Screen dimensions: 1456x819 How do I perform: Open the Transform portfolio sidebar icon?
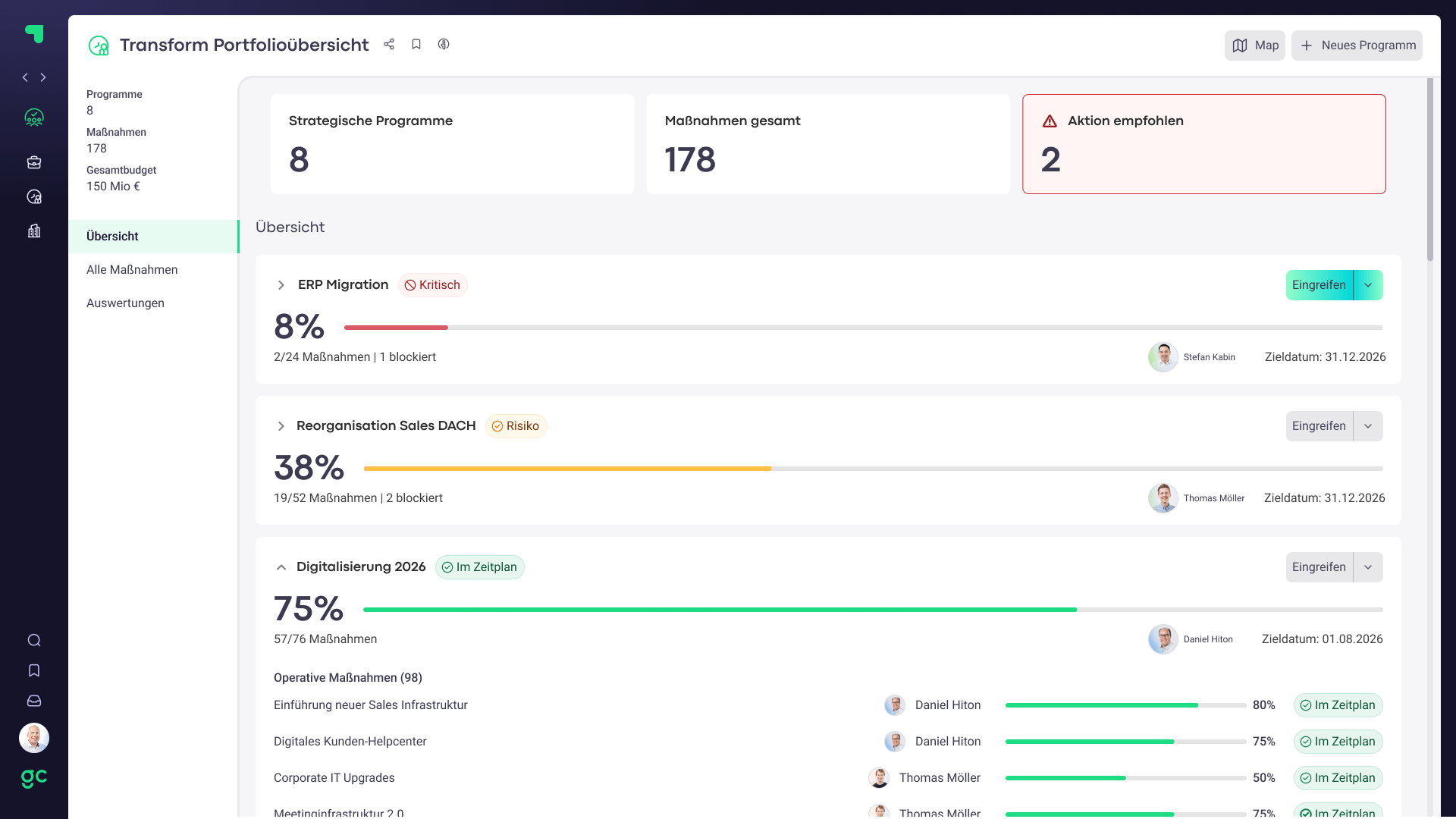pos(34,196)
